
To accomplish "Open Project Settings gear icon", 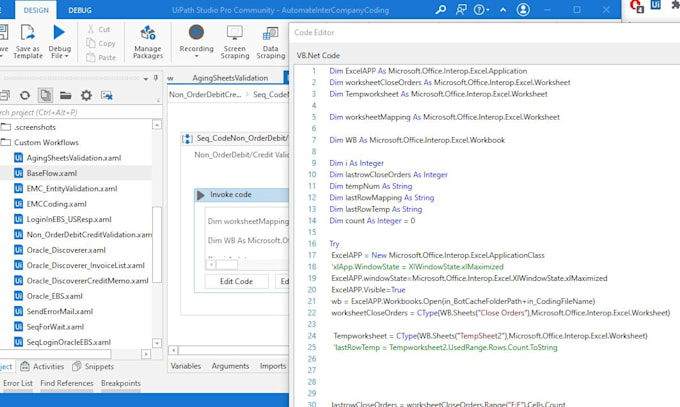I will coord(86,95).
